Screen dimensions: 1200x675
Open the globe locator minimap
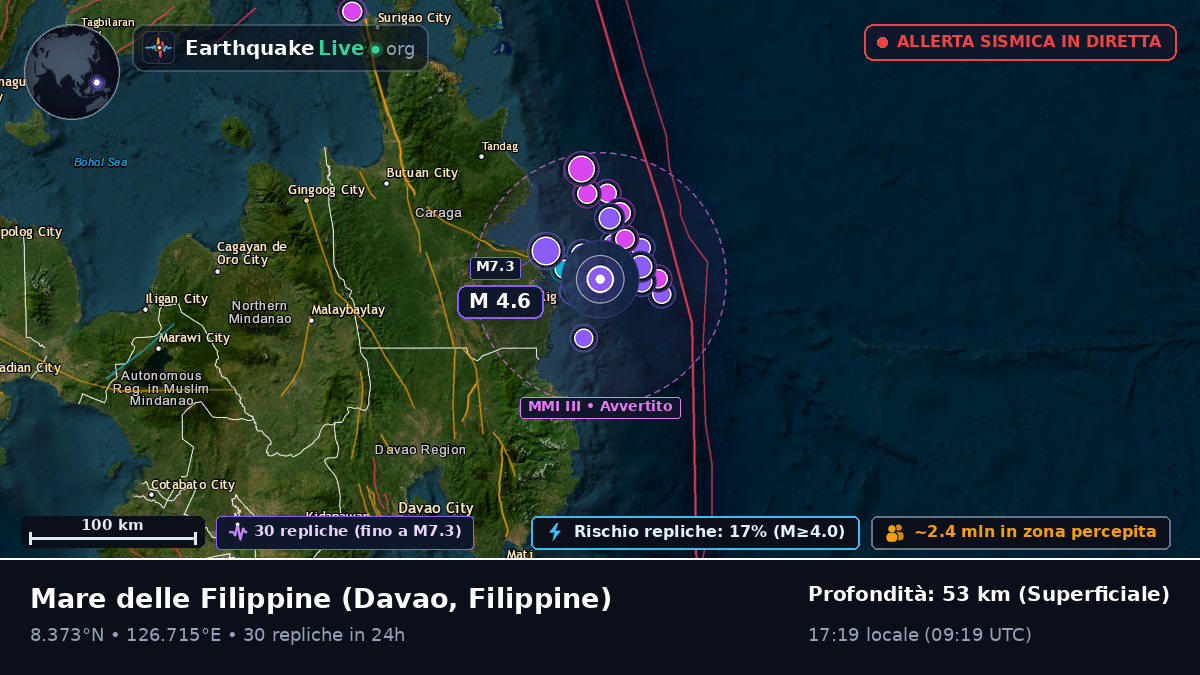[x=72, y=72]
